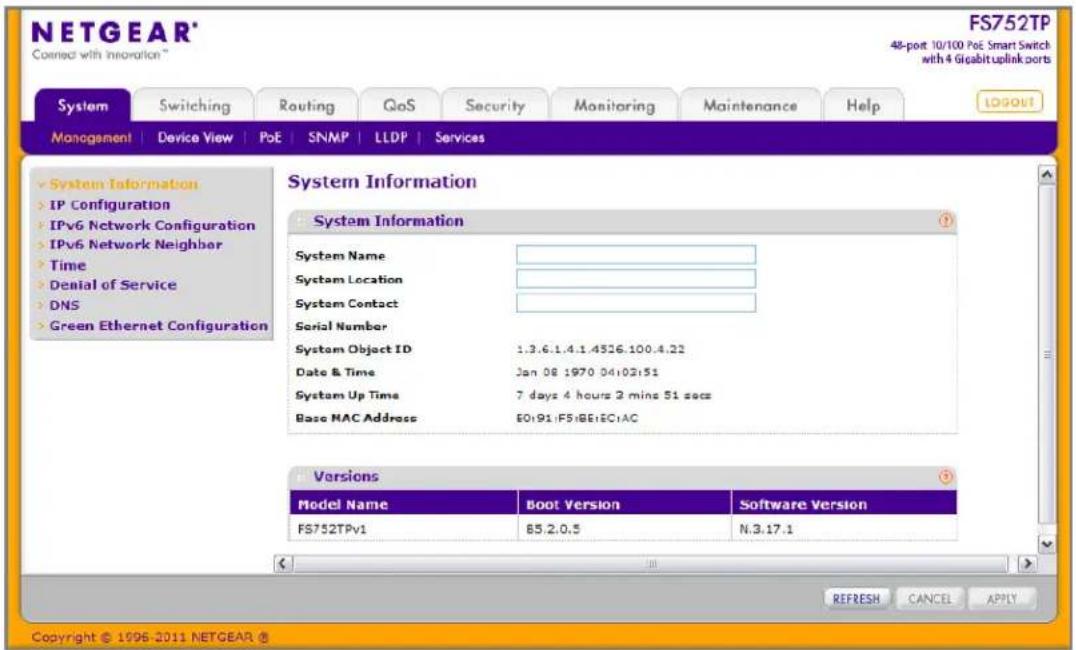
Task: Open help icon in Versions section
Action: click(x=946, y=477)
